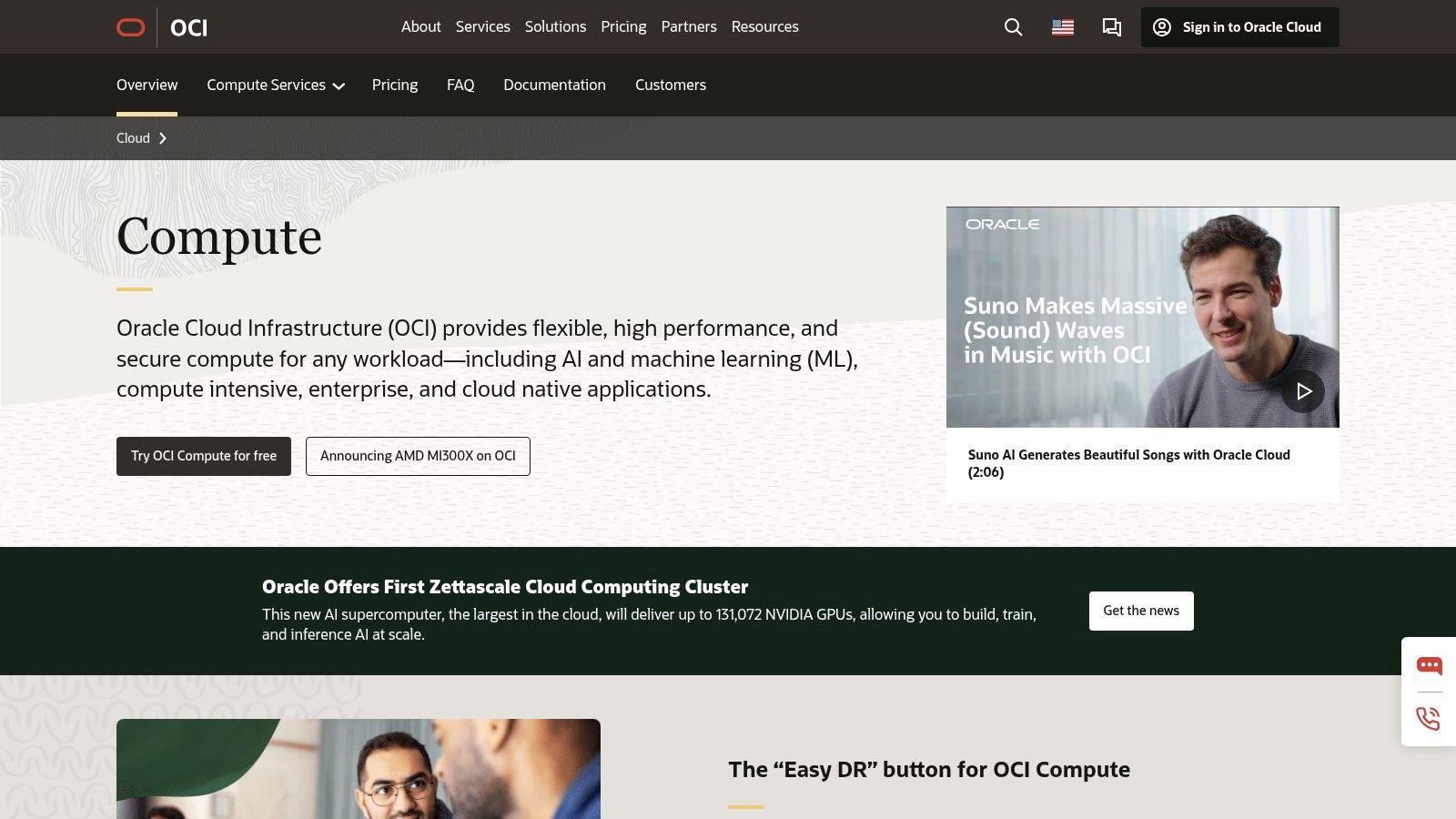The image size is (1456, 819).
Task: Click the floating red chat bubble icon
Action: (x=1429, y=666)
